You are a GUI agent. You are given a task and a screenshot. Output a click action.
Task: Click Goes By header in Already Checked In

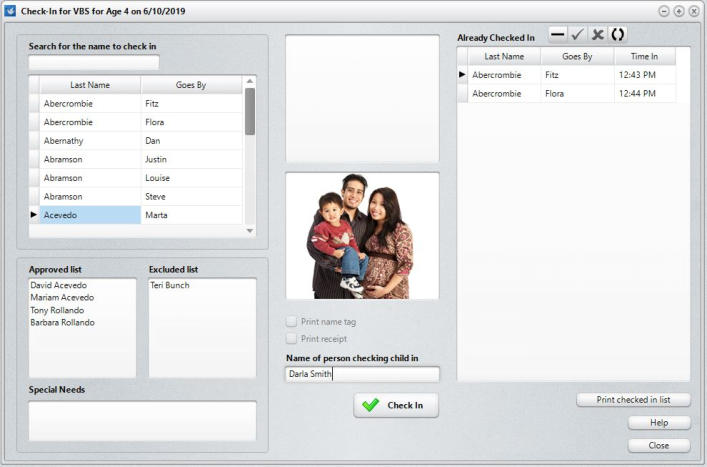click(x=577, y=56)
